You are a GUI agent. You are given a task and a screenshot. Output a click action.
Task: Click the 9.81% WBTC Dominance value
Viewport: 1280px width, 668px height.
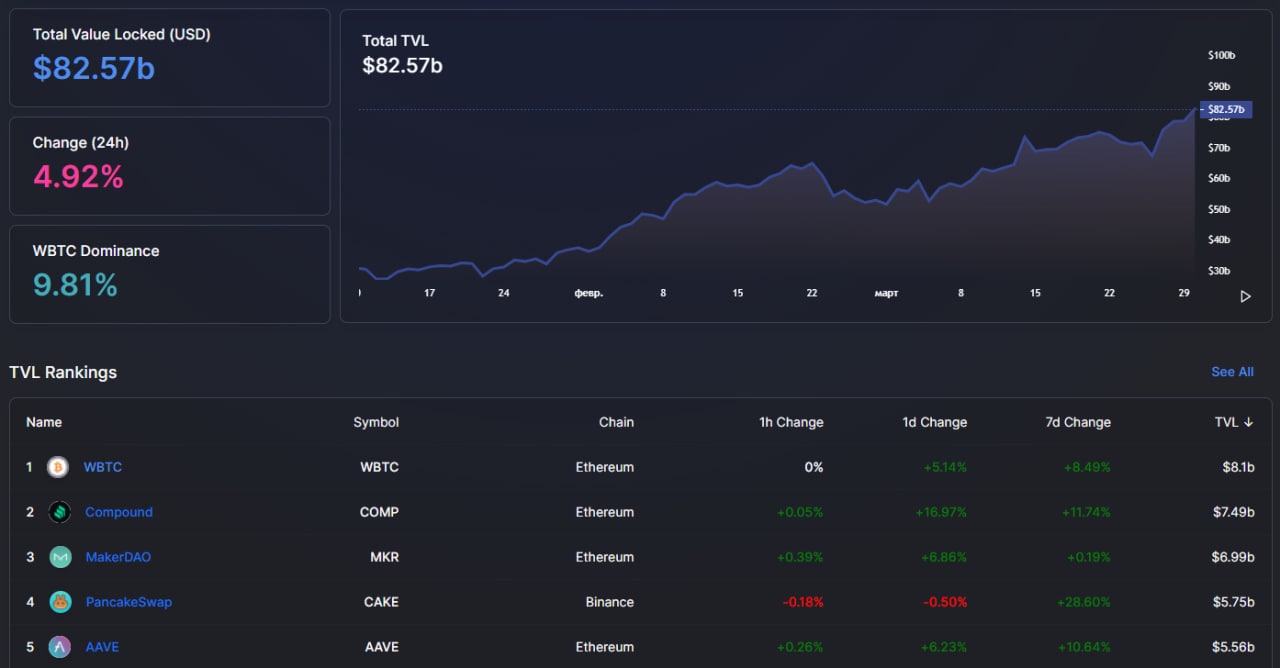(x=75, y=285)
